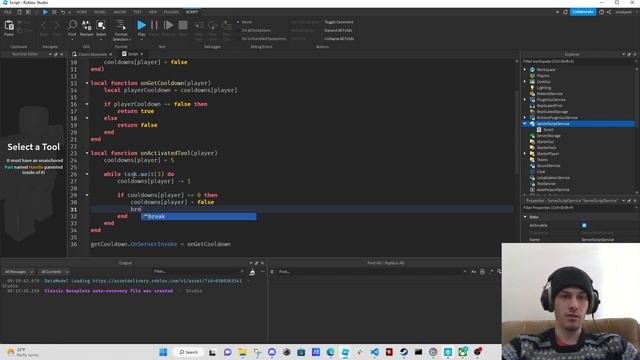This screenshot has height=360, width=640.
Task: Open the All Messages dropdown in Output
Action: pyautogui.click(x=19, y=271)
